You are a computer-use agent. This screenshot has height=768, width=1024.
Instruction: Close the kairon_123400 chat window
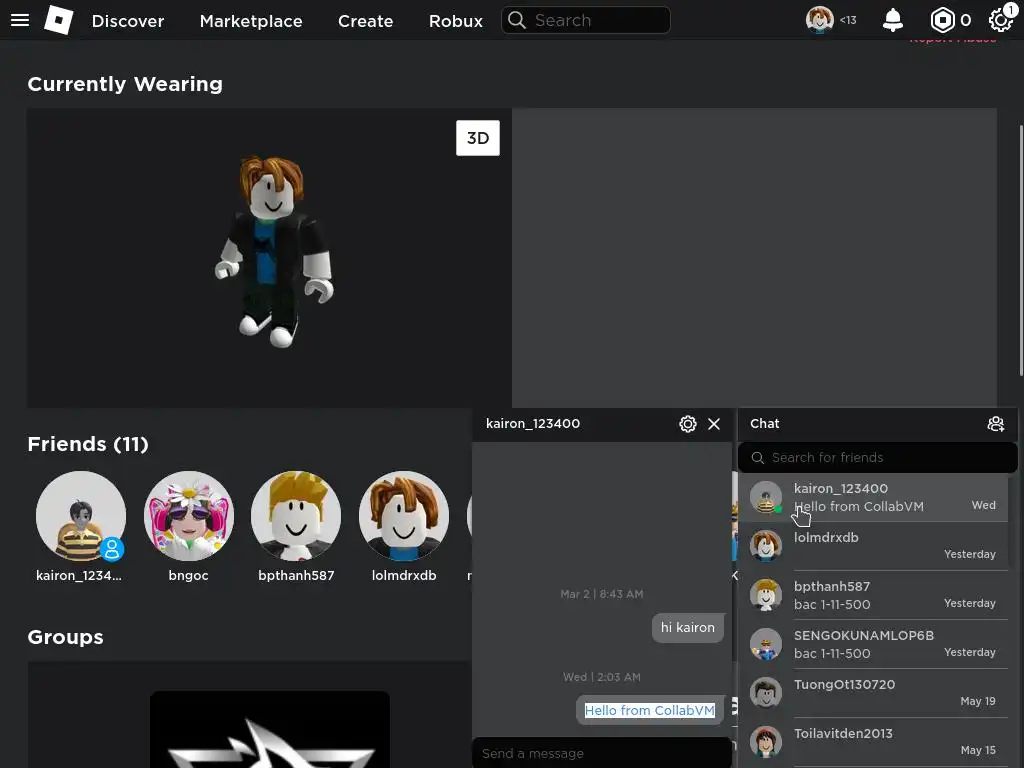click(714, 424)
